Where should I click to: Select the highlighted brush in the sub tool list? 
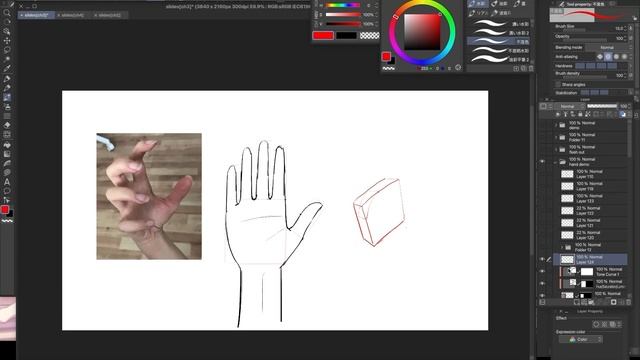click(x=498, y=42)
